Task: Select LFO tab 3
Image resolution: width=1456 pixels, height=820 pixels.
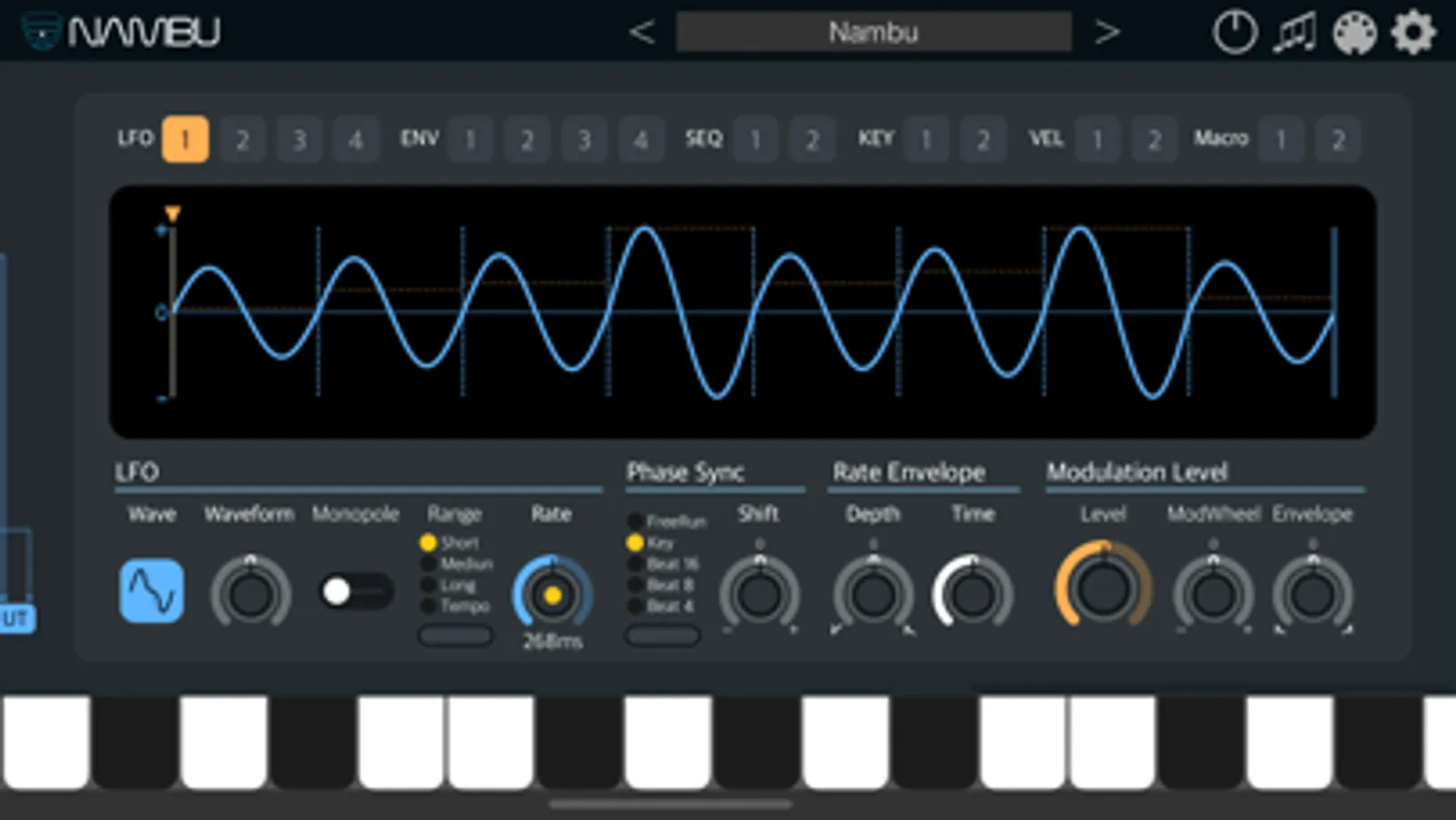Action: (x=299, y=139)
